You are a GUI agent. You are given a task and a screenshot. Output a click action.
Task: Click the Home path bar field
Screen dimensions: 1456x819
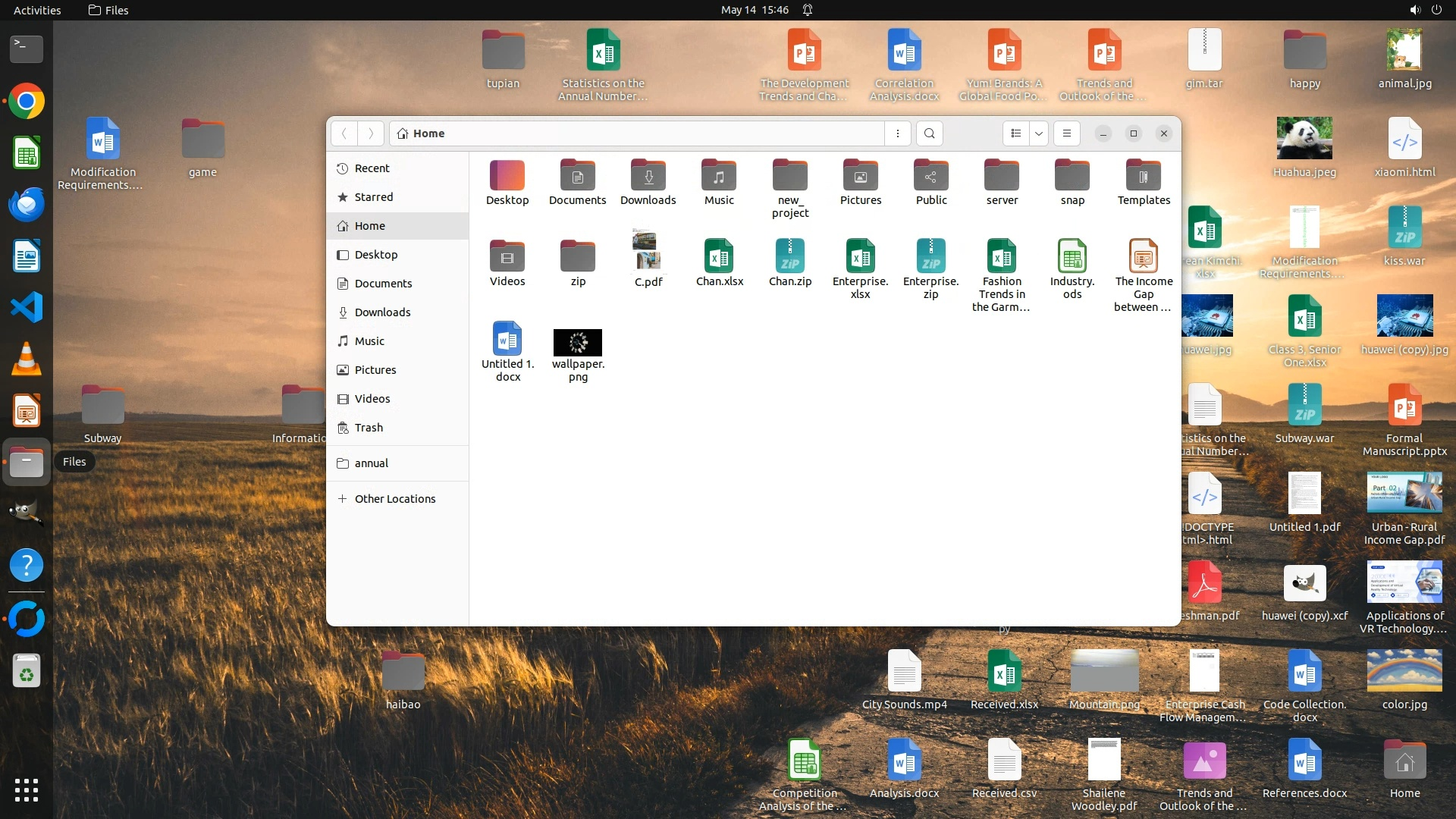click(x=637, y=133)
